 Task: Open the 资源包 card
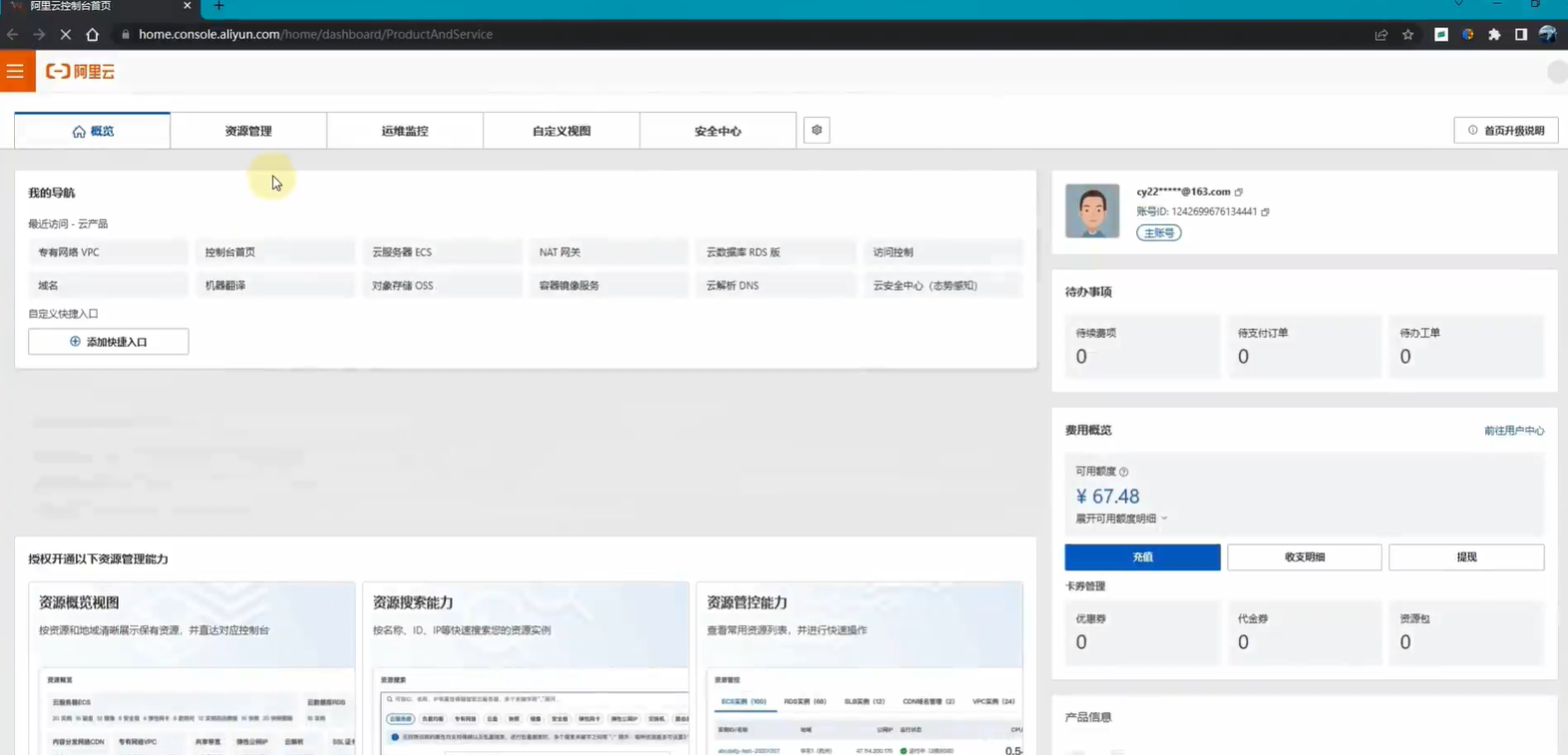(x=1466, y=631)
